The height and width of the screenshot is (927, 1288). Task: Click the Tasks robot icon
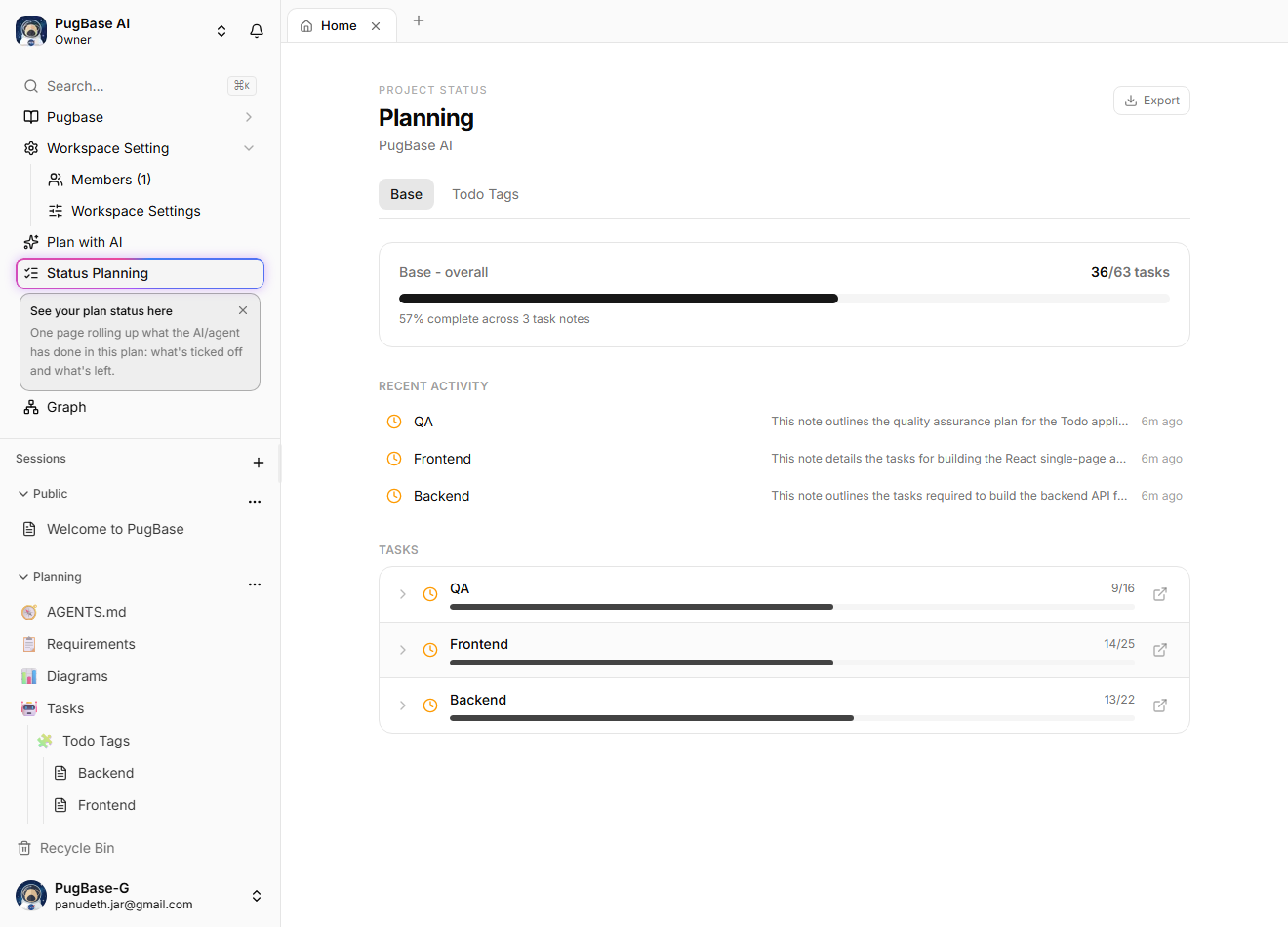click(x=29, y=708)
